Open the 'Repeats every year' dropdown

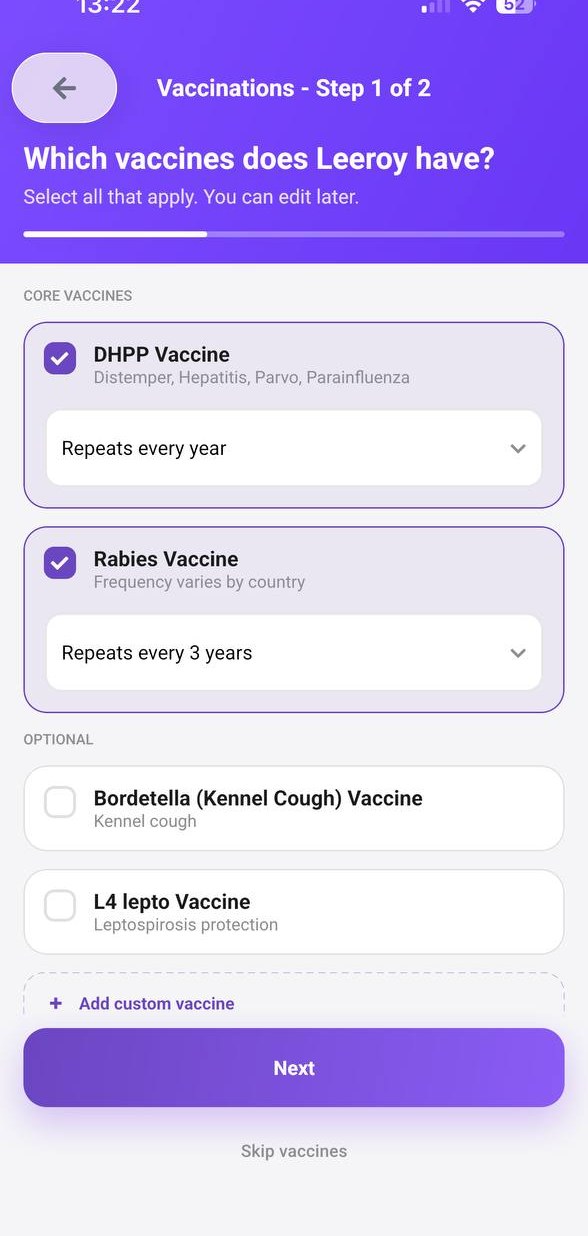(x=294, y=448)
